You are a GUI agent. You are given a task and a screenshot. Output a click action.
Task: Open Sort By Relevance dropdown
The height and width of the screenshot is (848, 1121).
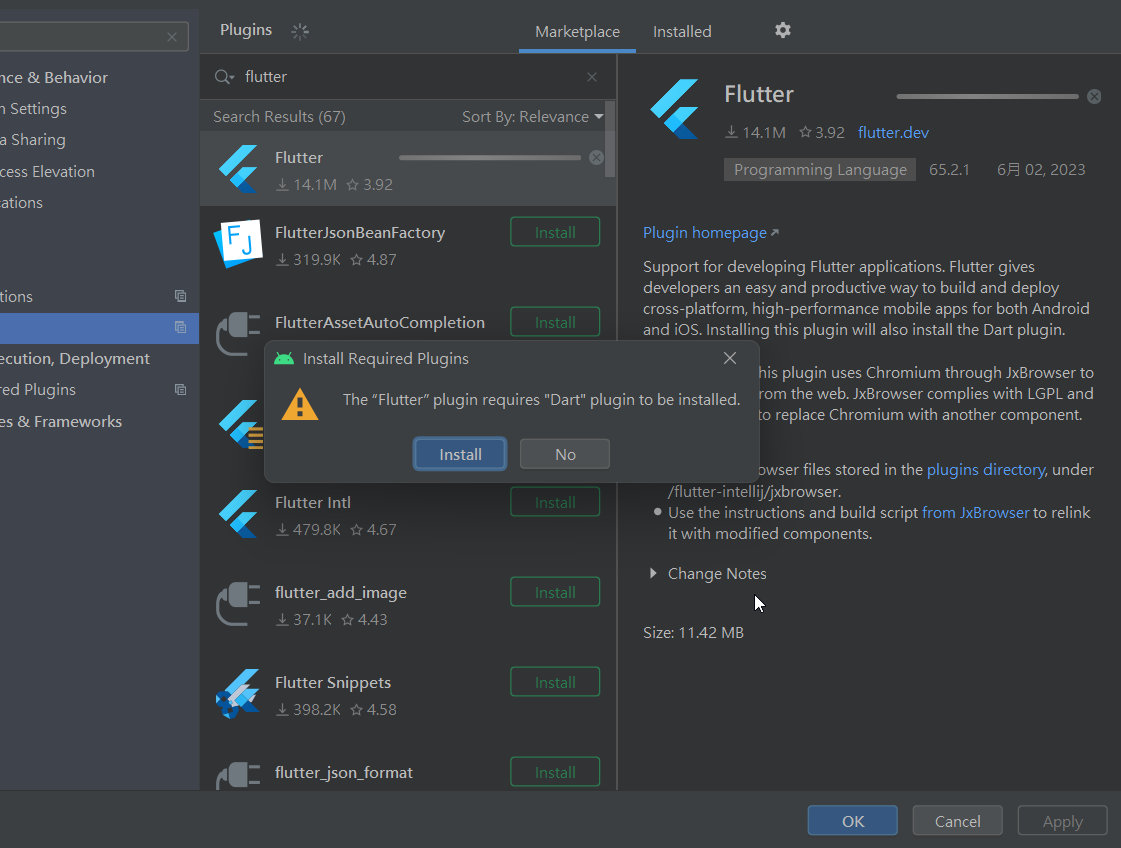click(533, 117)
